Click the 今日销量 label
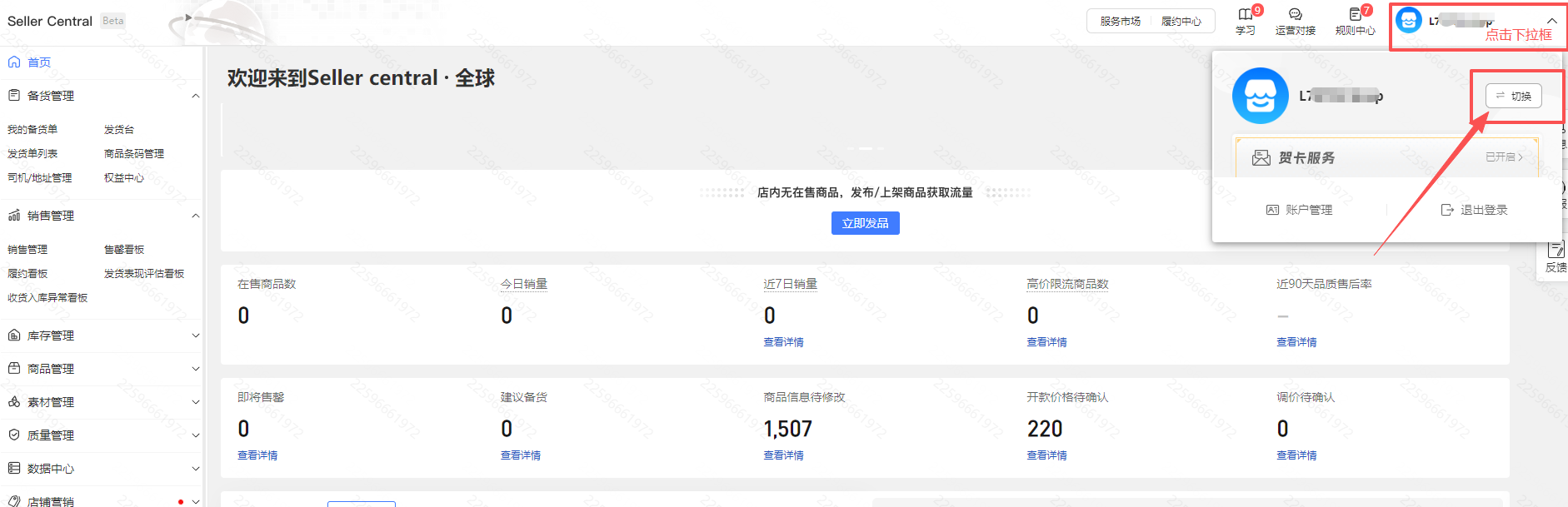The height and width of the screenshot is (507, 1568). [x=524, y=284]
